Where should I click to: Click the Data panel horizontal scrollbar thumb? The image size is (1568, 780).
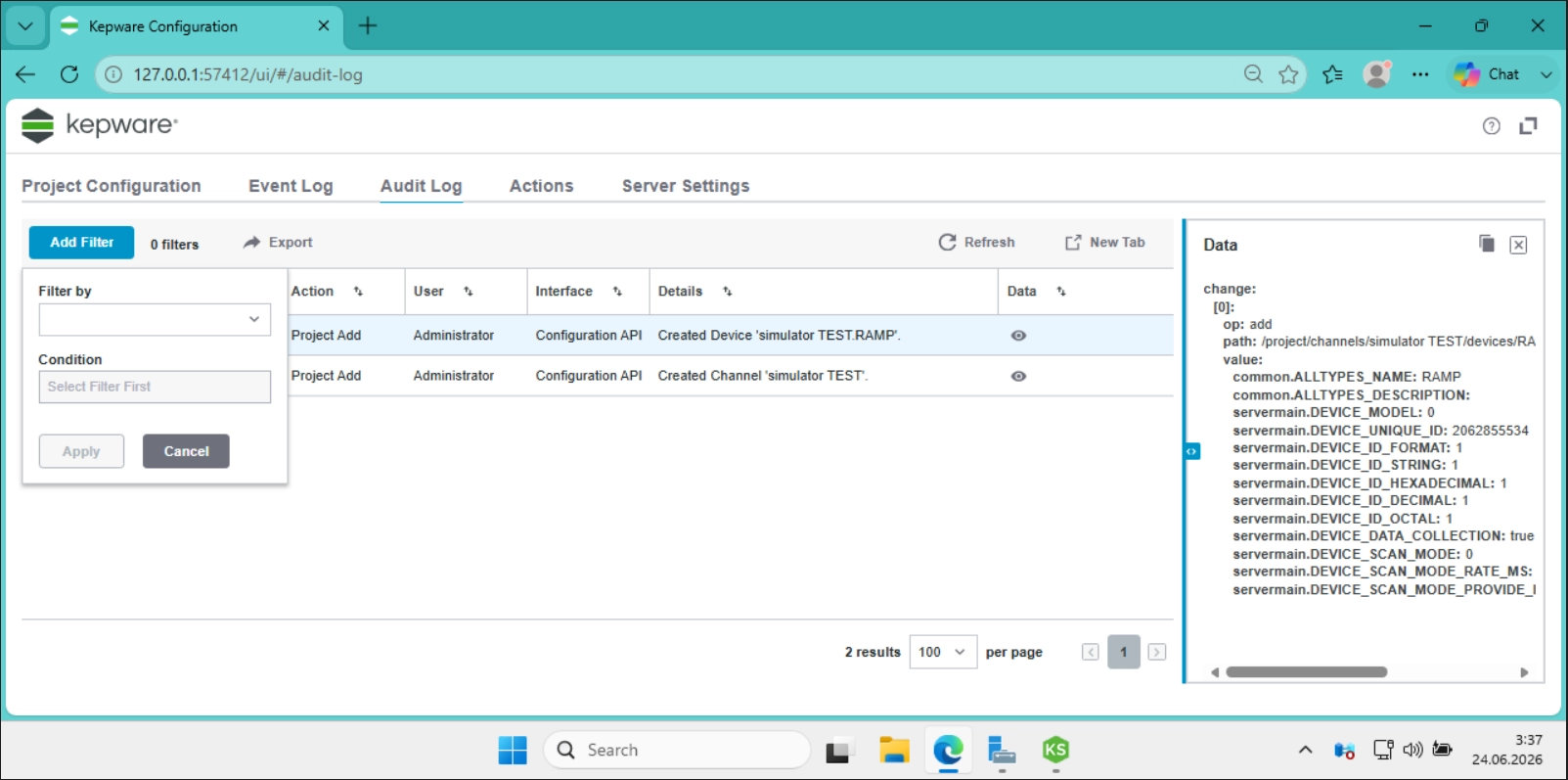1306,672
